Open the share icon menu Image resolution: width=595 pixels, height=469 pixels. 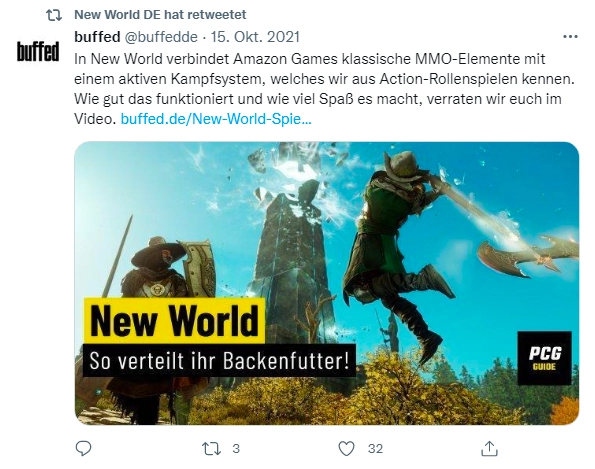coord(489,449)
